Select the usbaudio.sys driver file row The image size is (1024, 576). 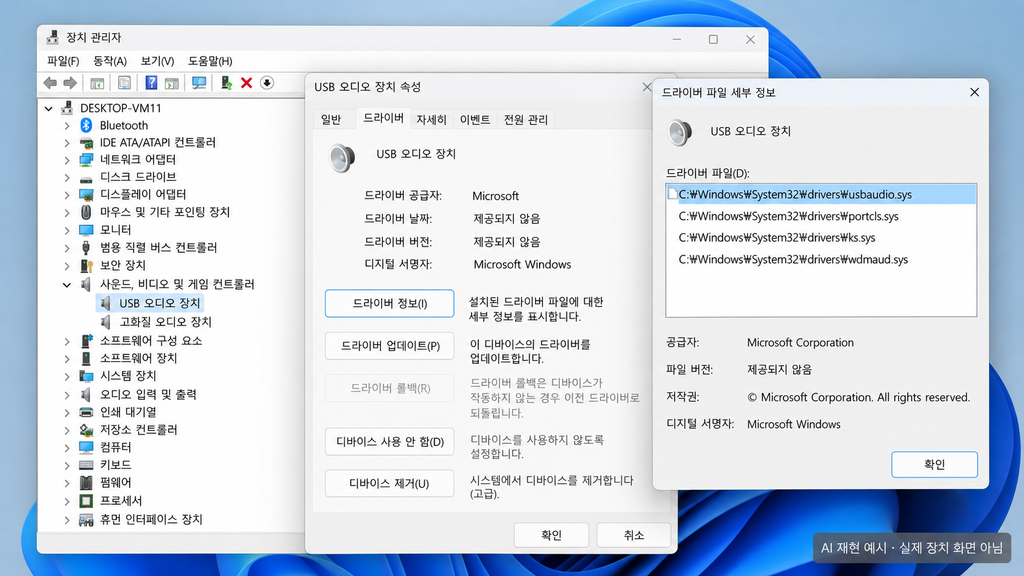(821, 195)
